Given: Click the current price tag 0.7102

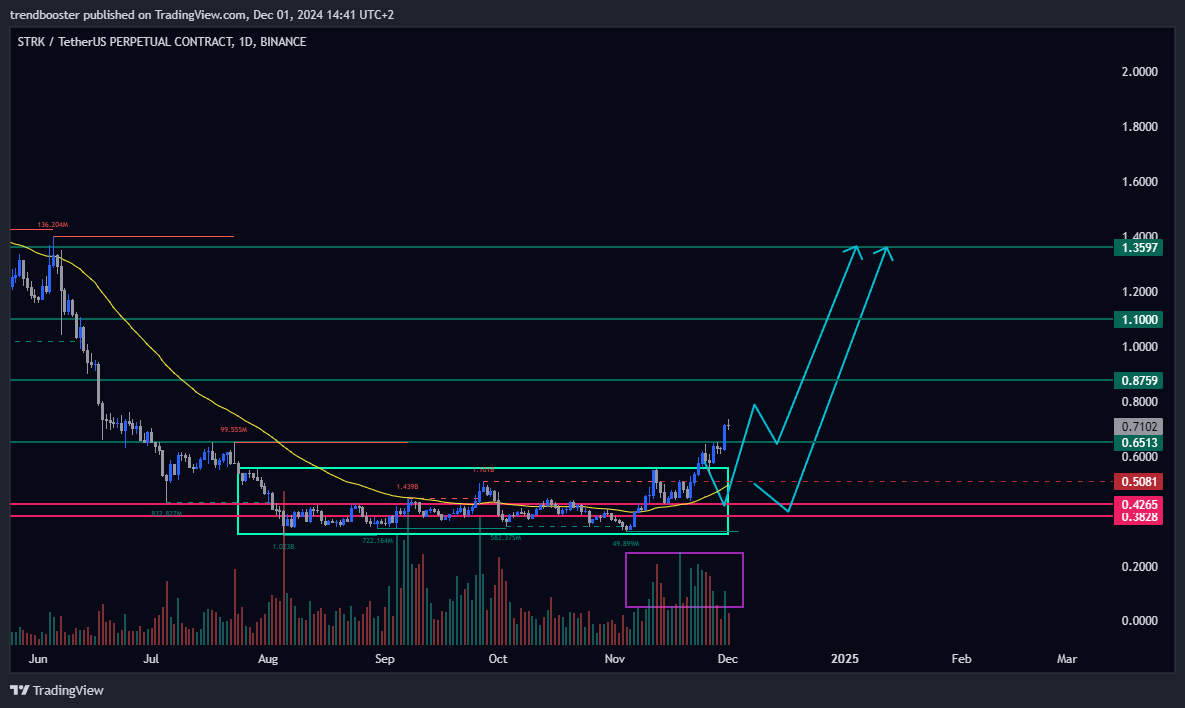Looking at the screenshot, I should 1139,426.
